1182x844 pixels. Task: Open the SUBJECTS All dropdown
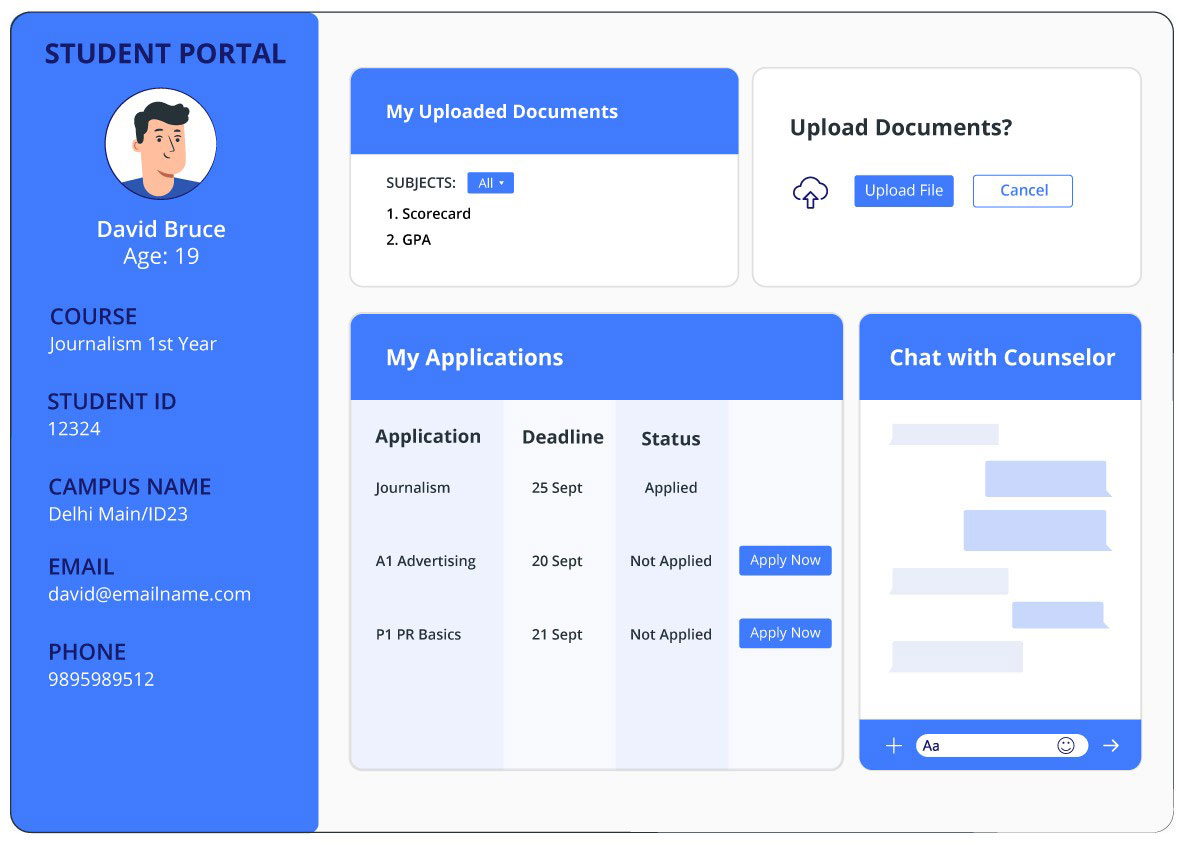[491, 183]
